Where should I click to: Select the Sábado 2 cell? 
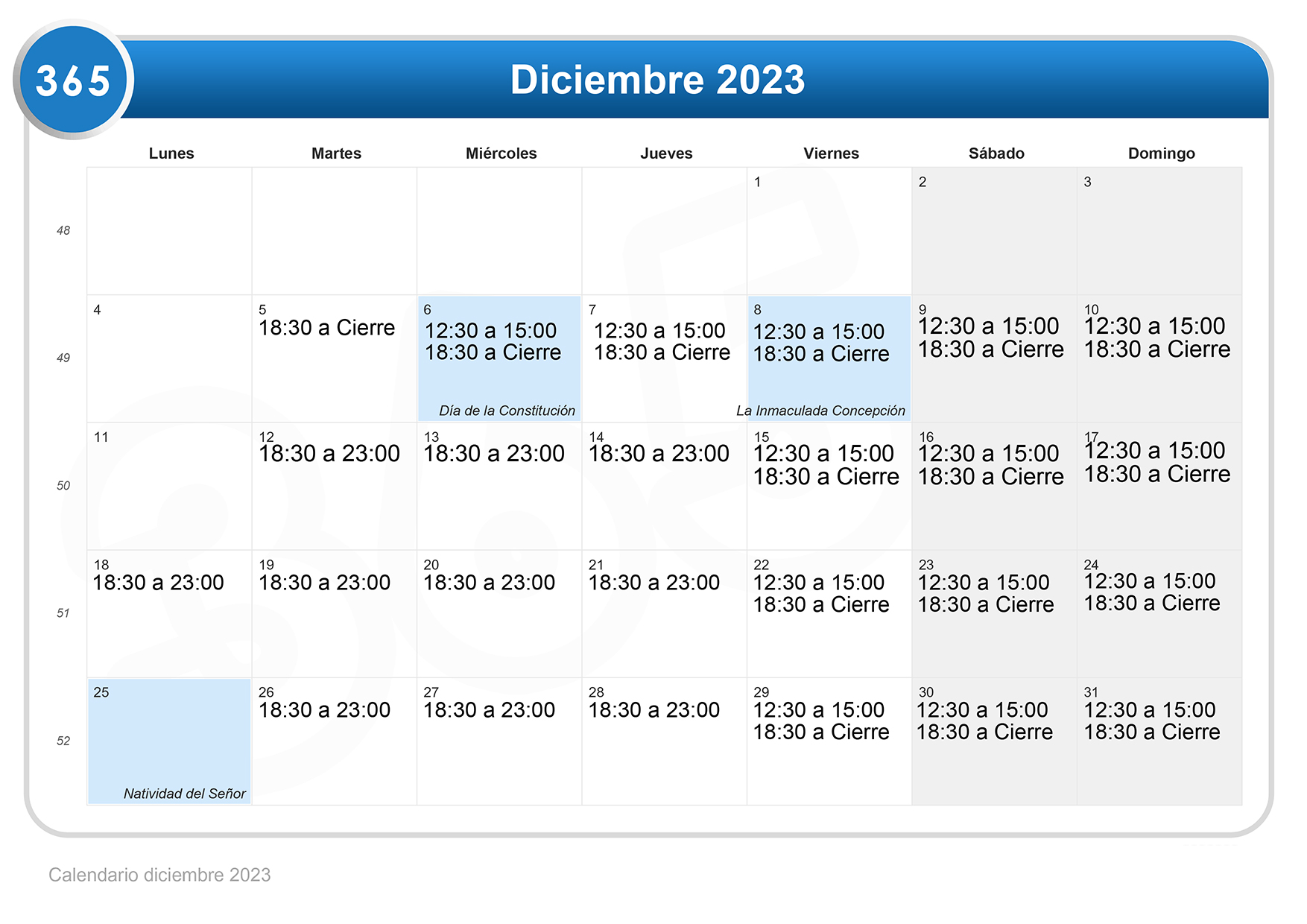(x=994, y=231)
